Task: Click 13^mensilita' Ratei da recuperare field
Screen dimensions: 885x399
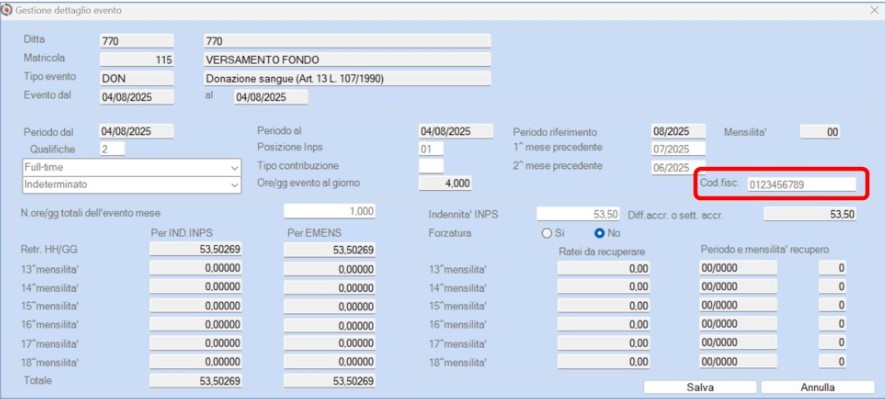Action: click(x=603, y=269)
